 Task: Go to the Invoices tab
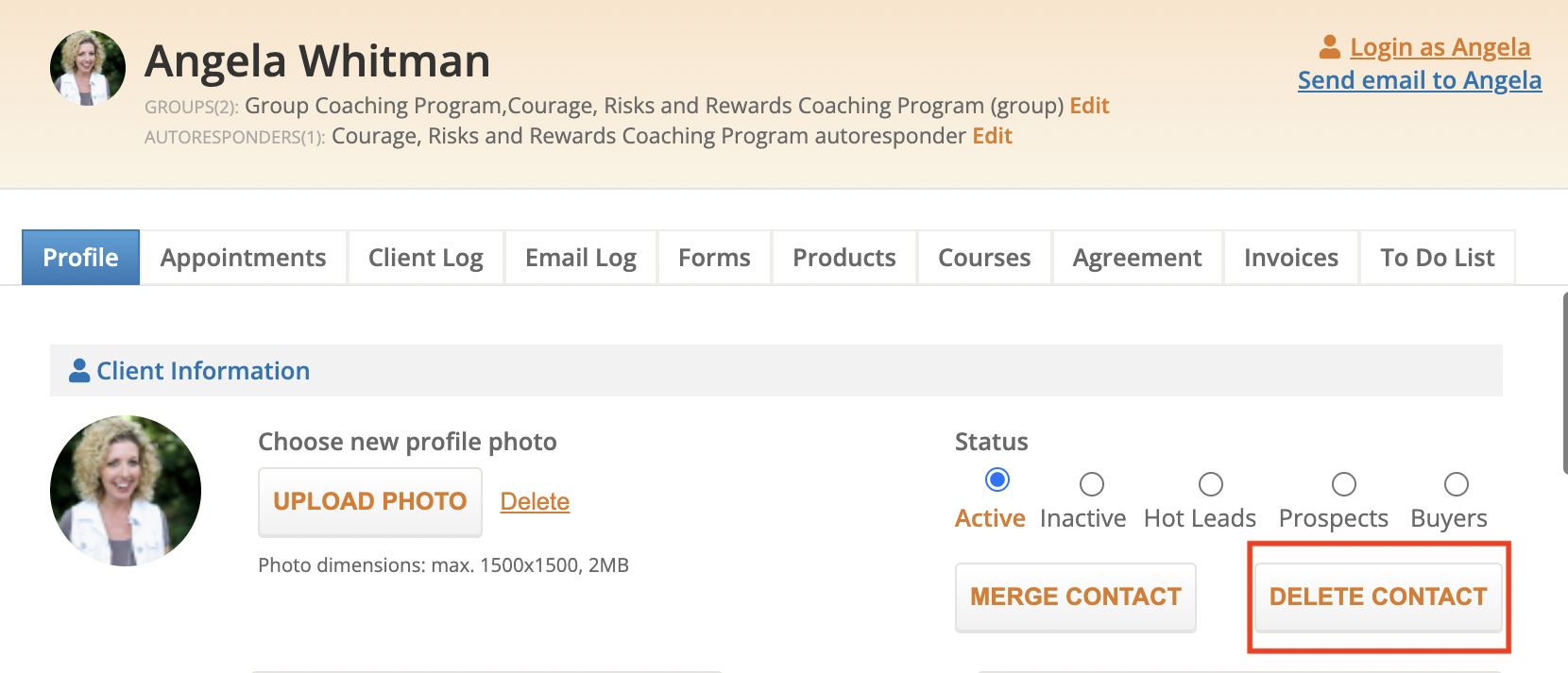[x=1290, y=258]
